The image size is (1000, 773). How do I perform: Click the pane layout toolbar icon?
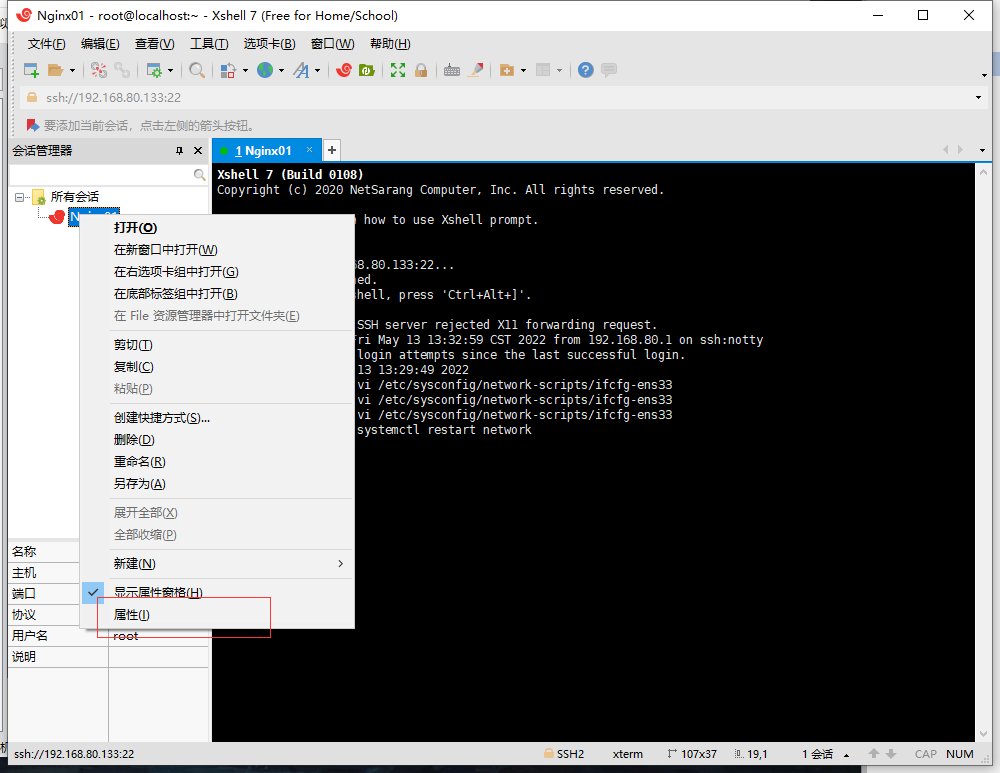[543, 70]
